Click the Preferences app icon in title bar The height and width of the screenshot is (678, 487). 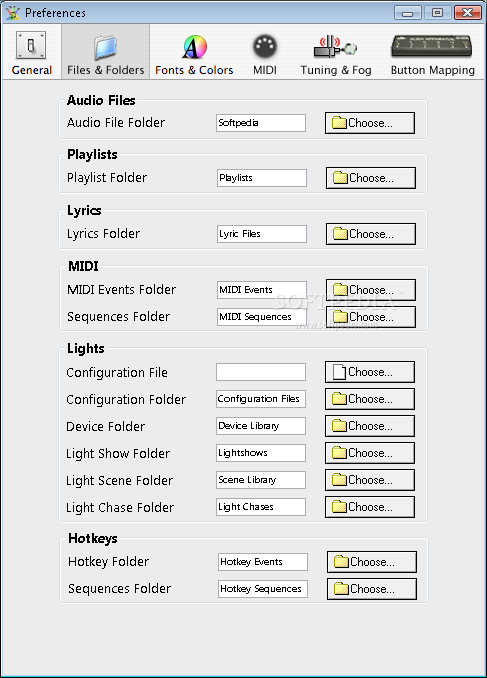click(13, 13)
